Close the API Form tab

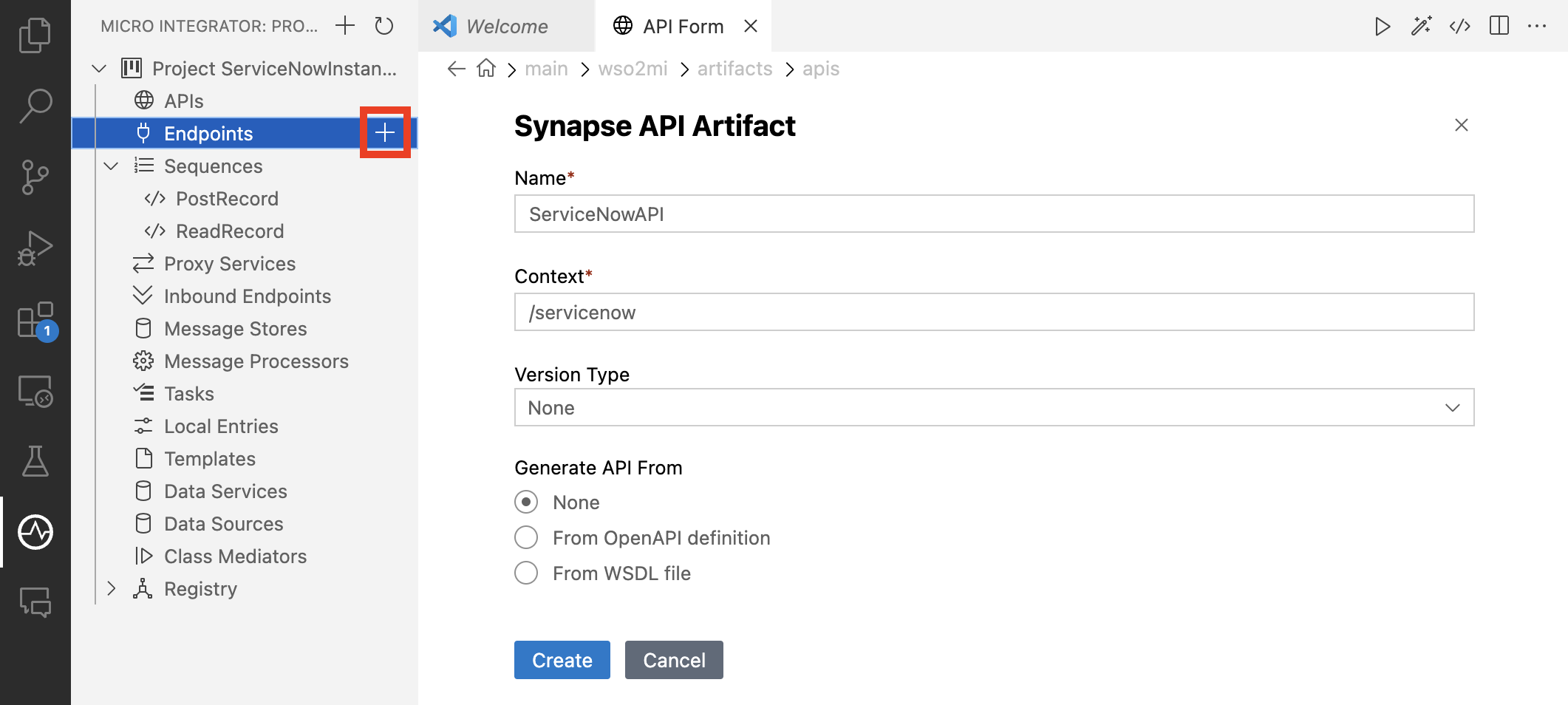[751, 27]
